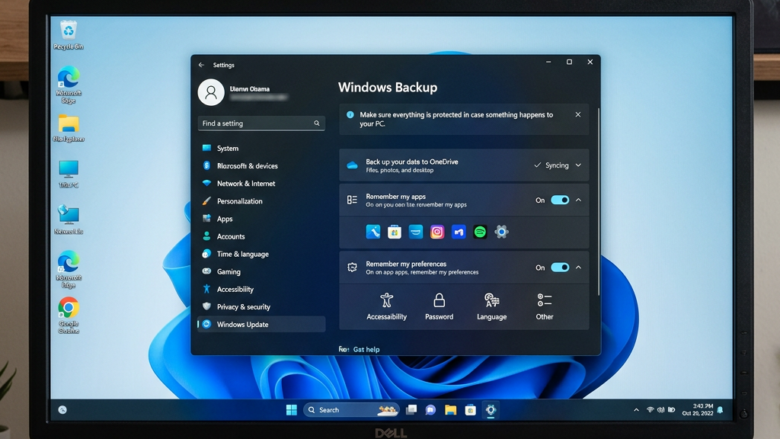Viewport: 780px width, 439px height.
Task: Click the Prime Video app icon
Action: tap(415, 232)
